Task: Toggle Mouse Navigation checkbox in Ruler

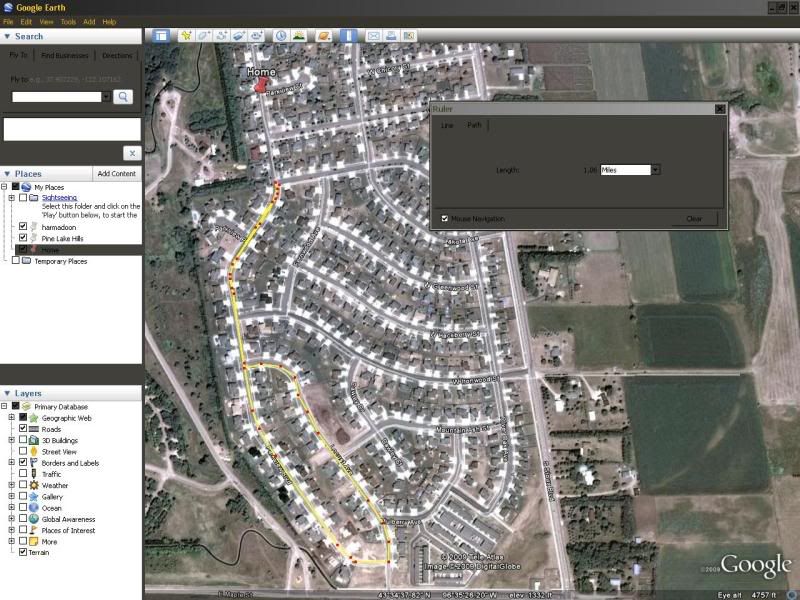Action: click(x=445, y=218)
